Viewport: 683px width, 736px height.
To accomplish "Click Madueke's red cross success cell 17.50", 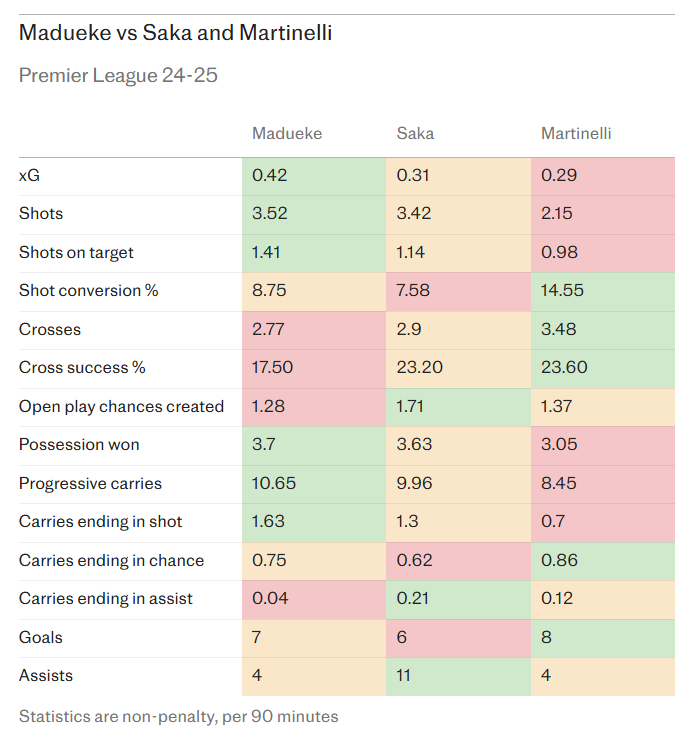I will pyautogui.click(x=313, y=368).
